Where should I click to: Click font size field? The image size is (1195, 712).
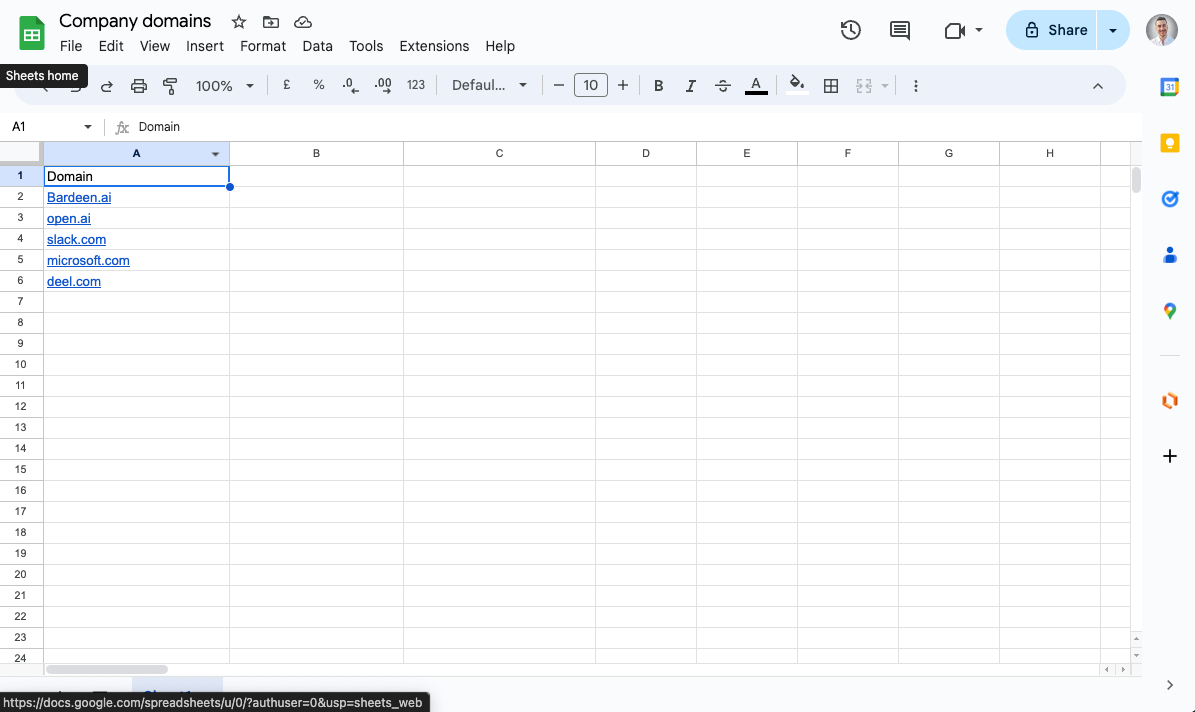coord(591,85)
